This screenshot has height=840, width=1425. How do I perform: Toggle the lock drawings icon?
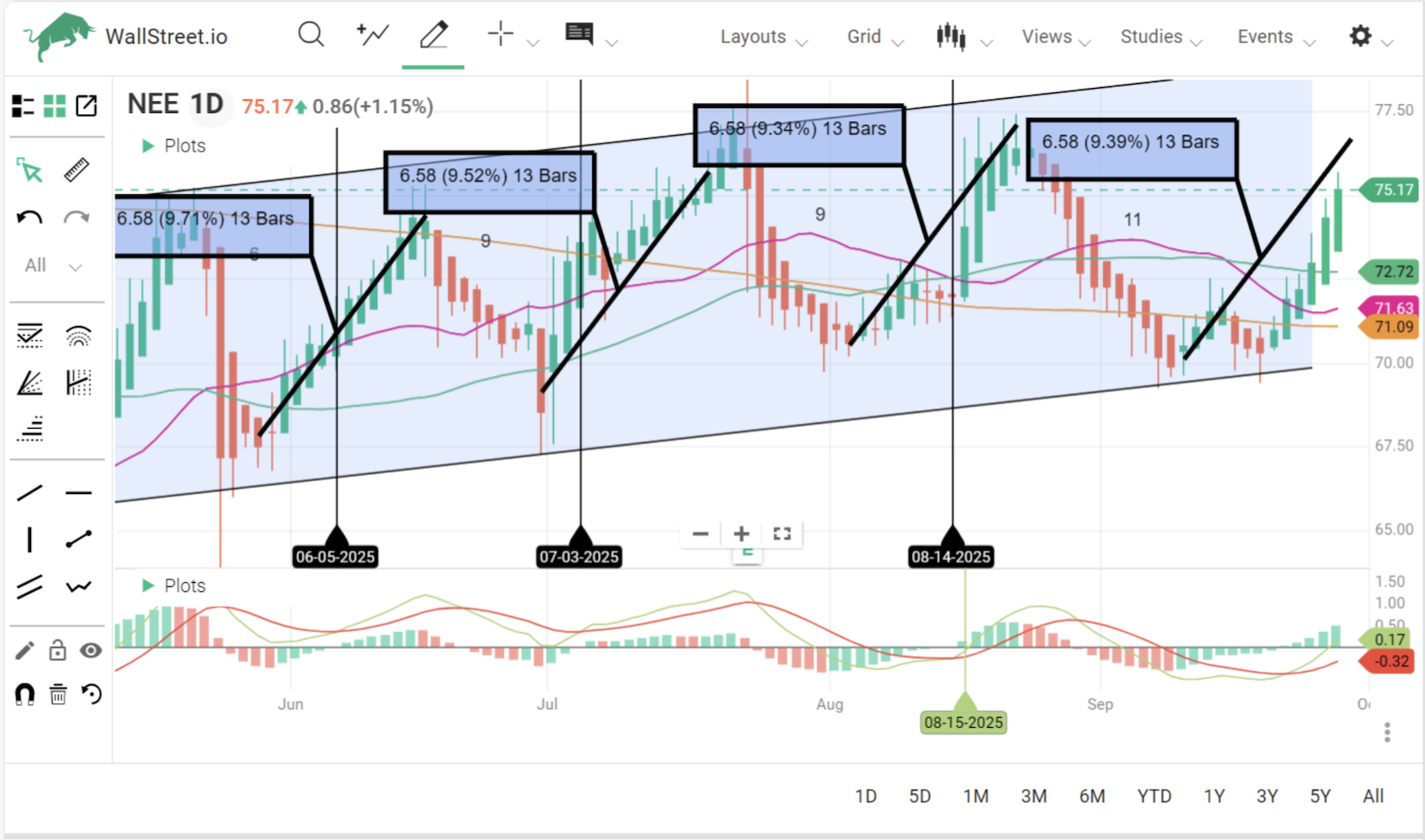coord(57,651)
